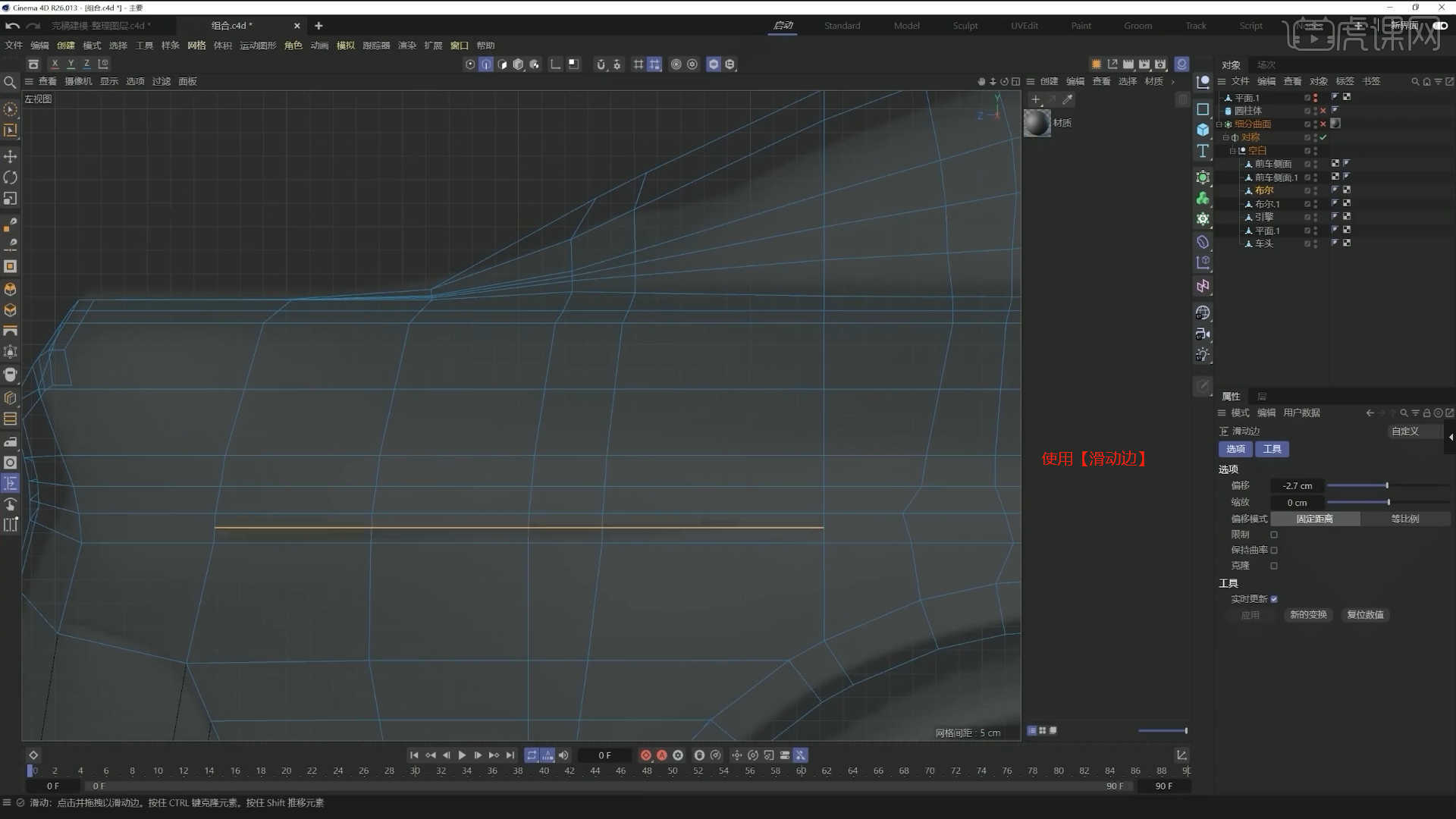This screenshot has height=819, width=1456.
Task: Click the 工具 tab button in Attributes
Action: click(x=1272, y=449)
